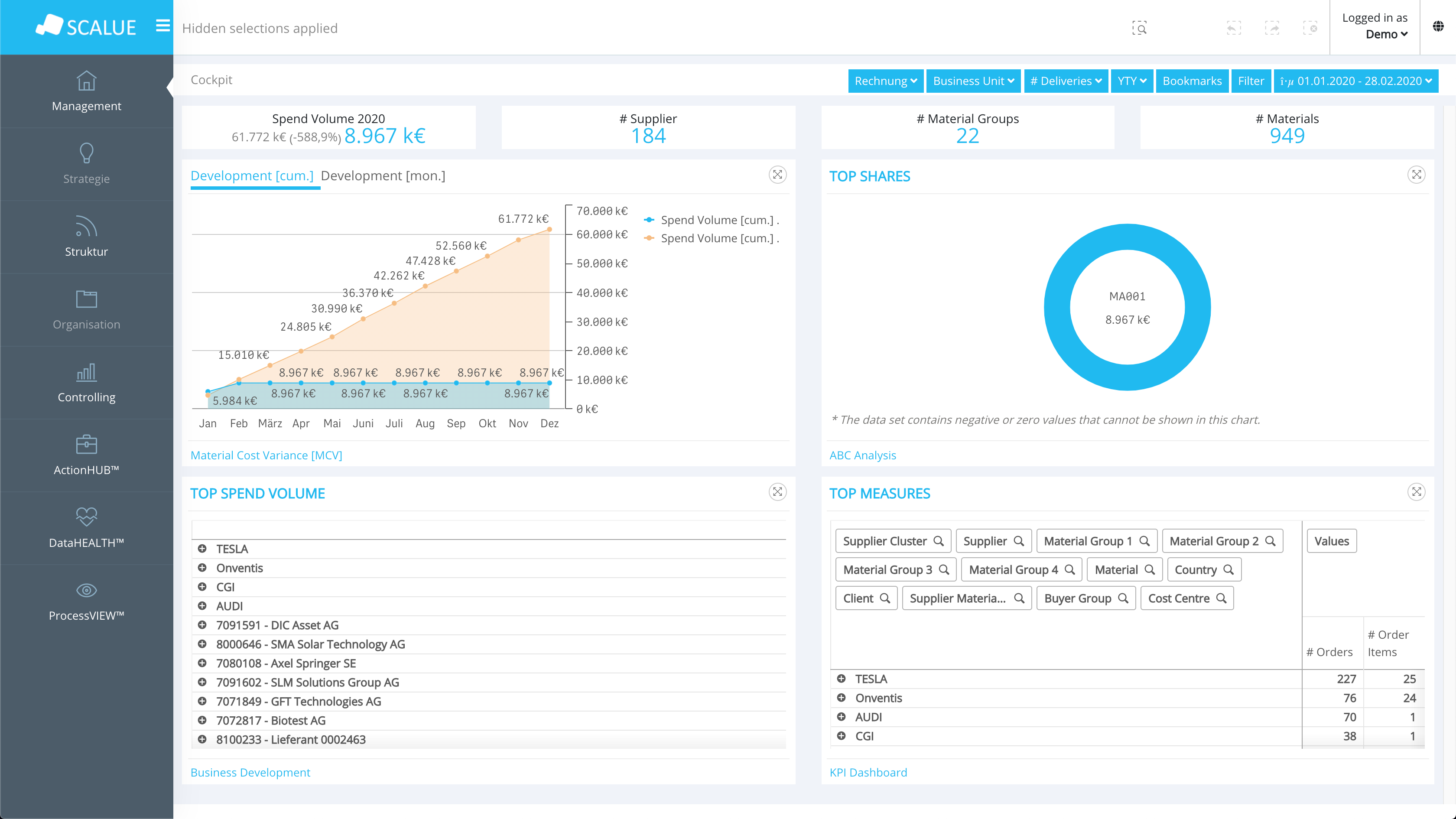Screen dimensions: 1456x819
Task: Open the Controlling bar chart section
Action: [x=87, y=372]
